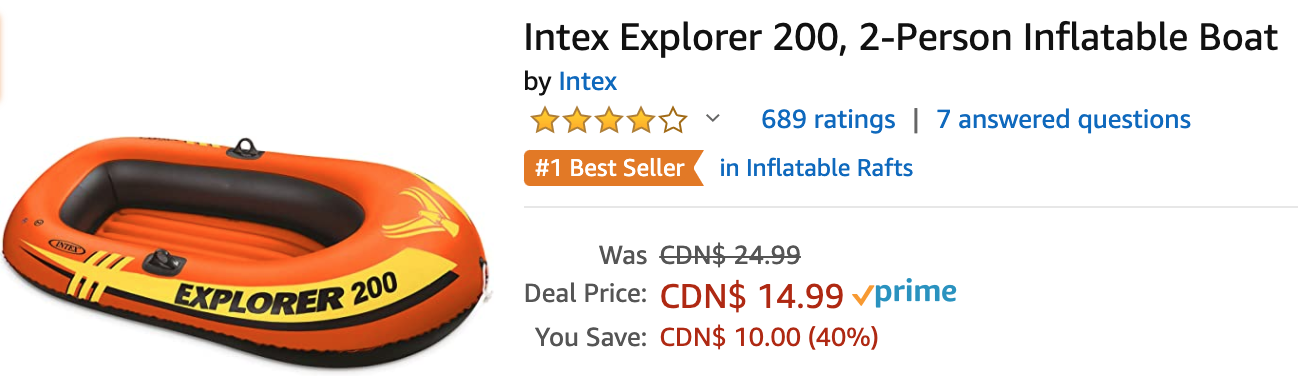Screen dimensions: 1298x380
Task: View the 7 answered questions
Action: [x=1063, y=120]
